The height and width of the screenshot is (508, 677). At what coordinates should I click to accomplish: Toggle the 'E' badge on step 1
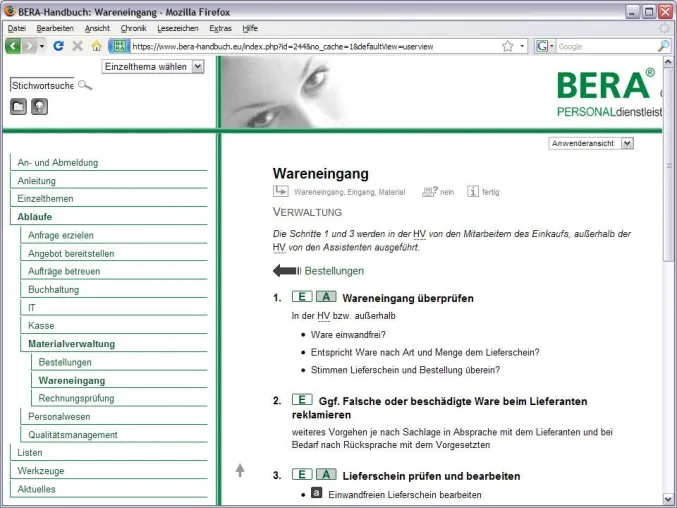tap(302, 297)
